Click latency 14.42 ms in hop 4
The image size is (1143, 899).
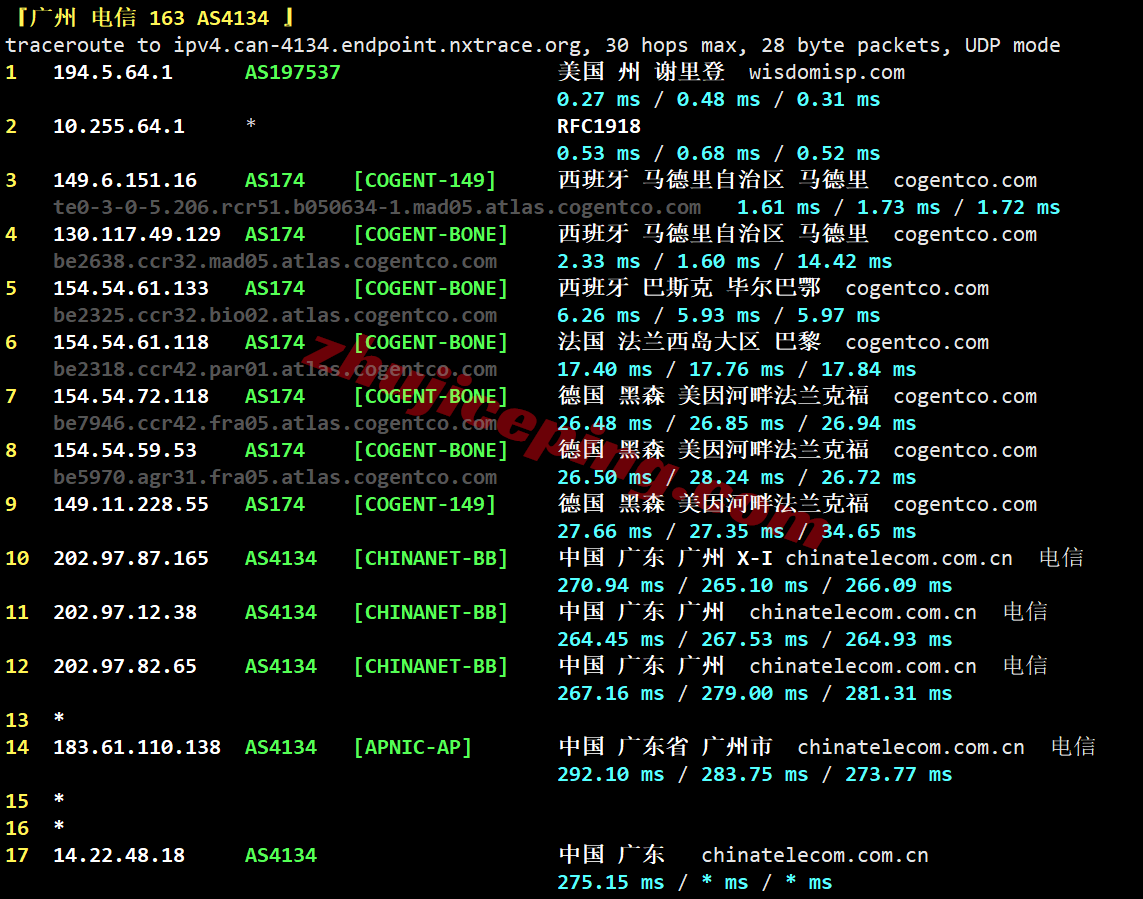845,261
